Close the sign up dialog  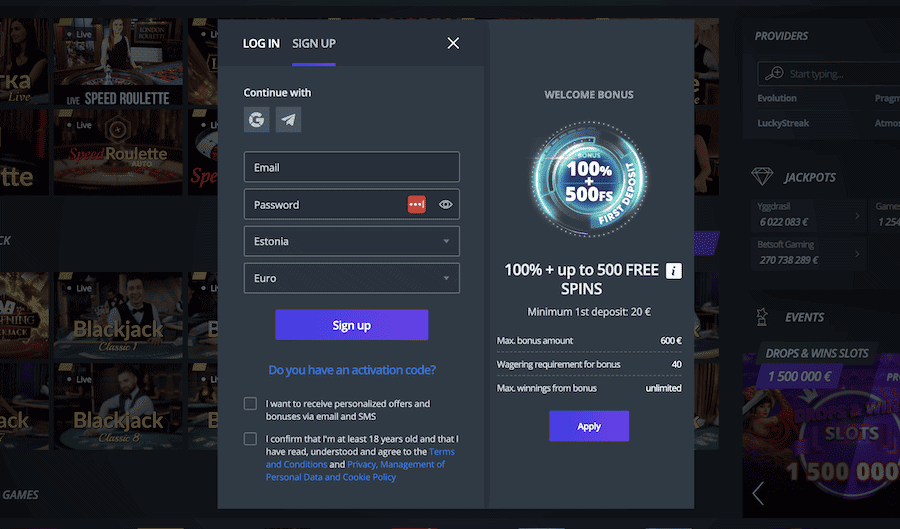coord(453,43)
